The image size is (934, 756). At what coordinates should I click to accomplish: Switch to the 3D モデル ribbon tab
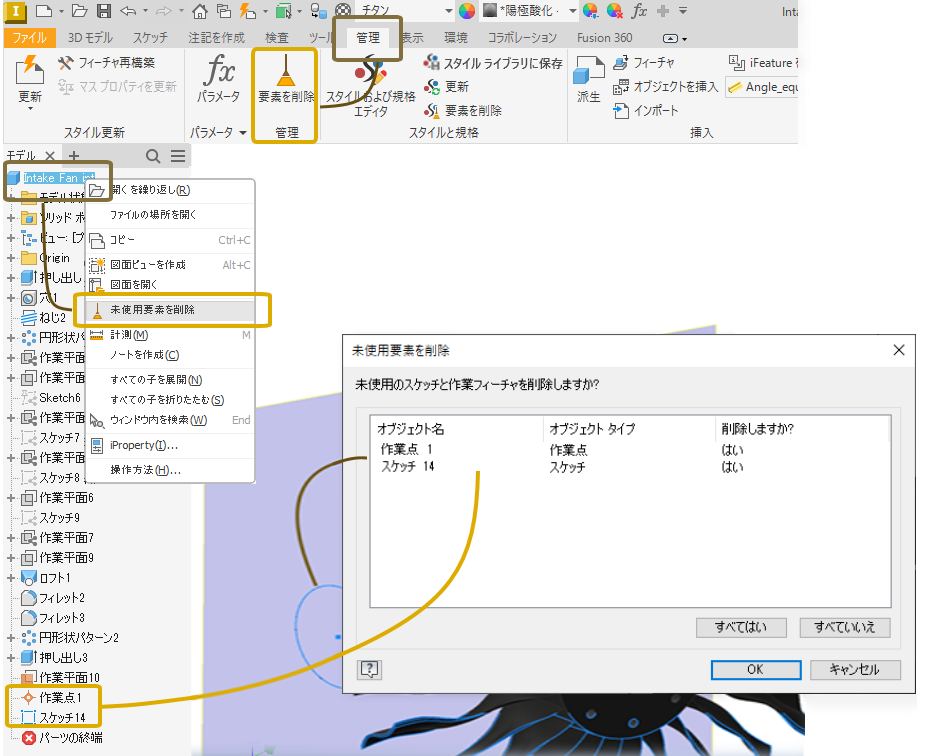coord(90,38)
